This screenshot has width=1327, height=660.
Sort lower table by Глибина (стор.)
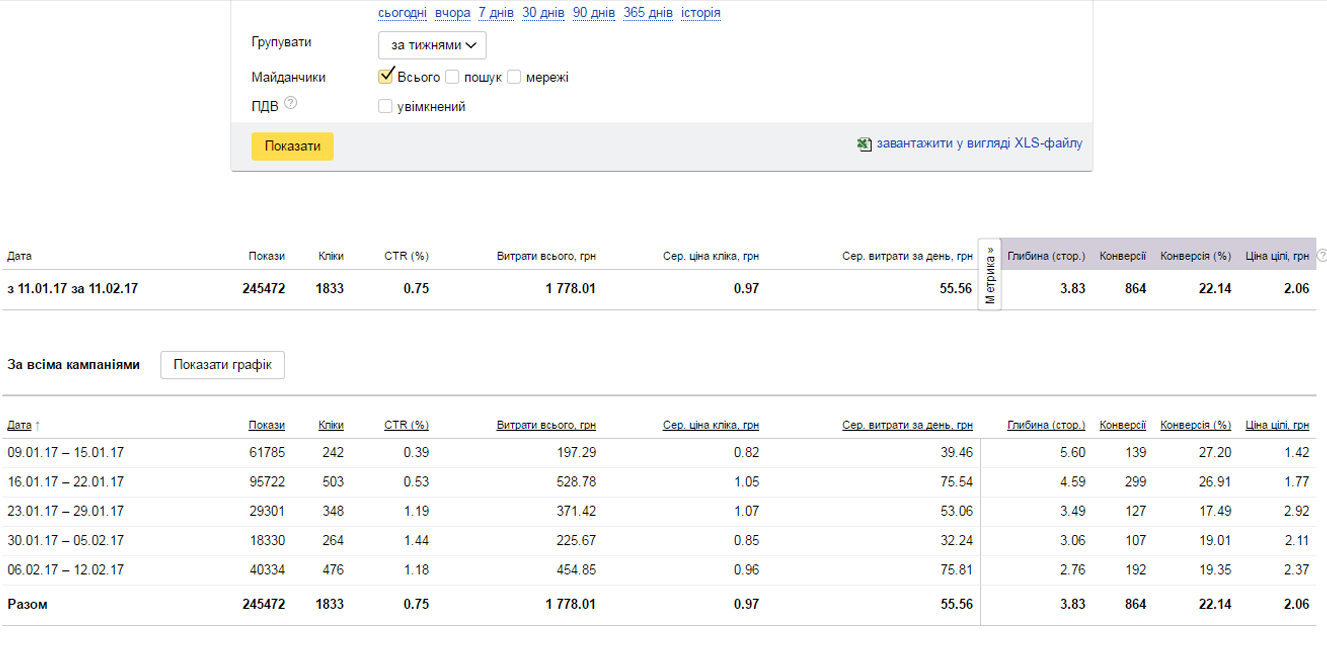coord(1046,425)
